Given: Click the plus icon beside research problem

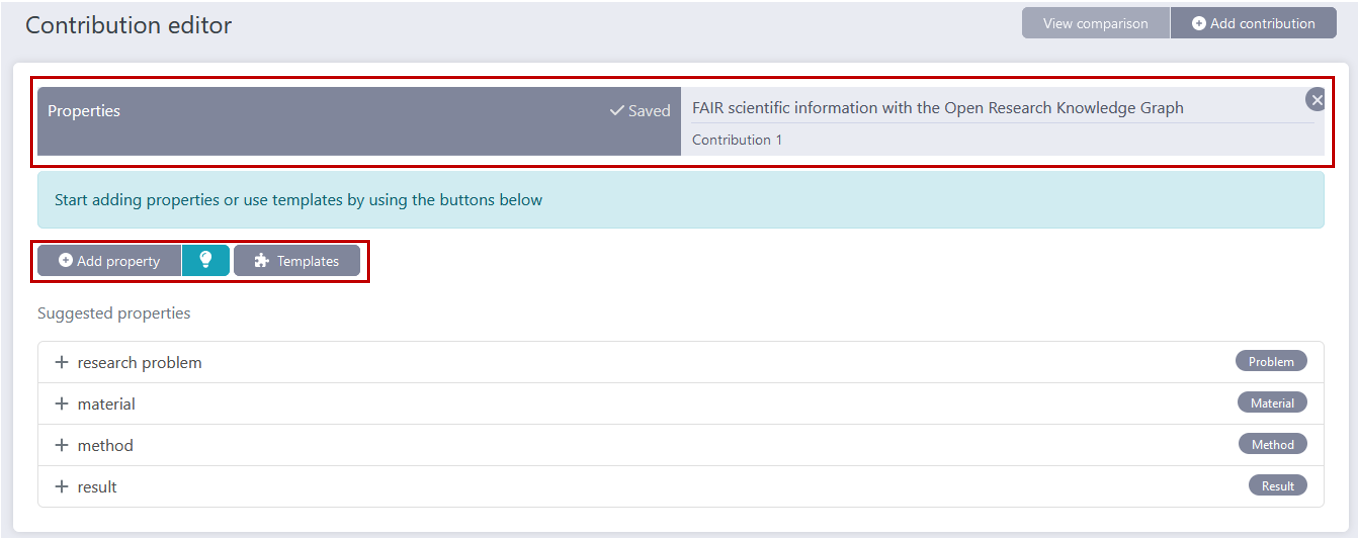Looking at the screenshot, I should coord(62,362).
